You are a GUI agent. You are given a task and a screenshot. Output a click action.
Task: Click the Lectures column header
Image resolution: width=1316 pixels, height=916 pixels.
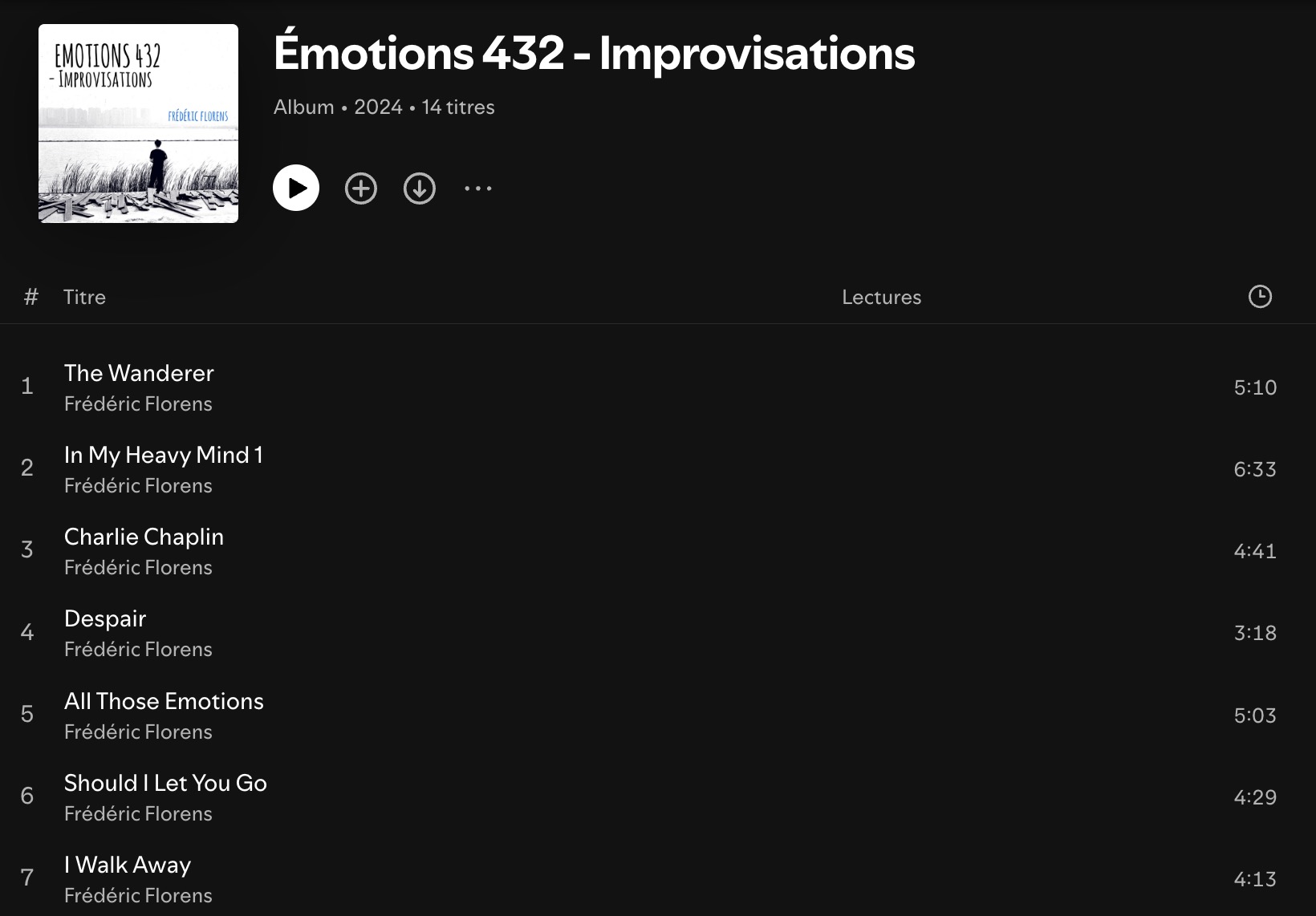(x=881, y=297)
